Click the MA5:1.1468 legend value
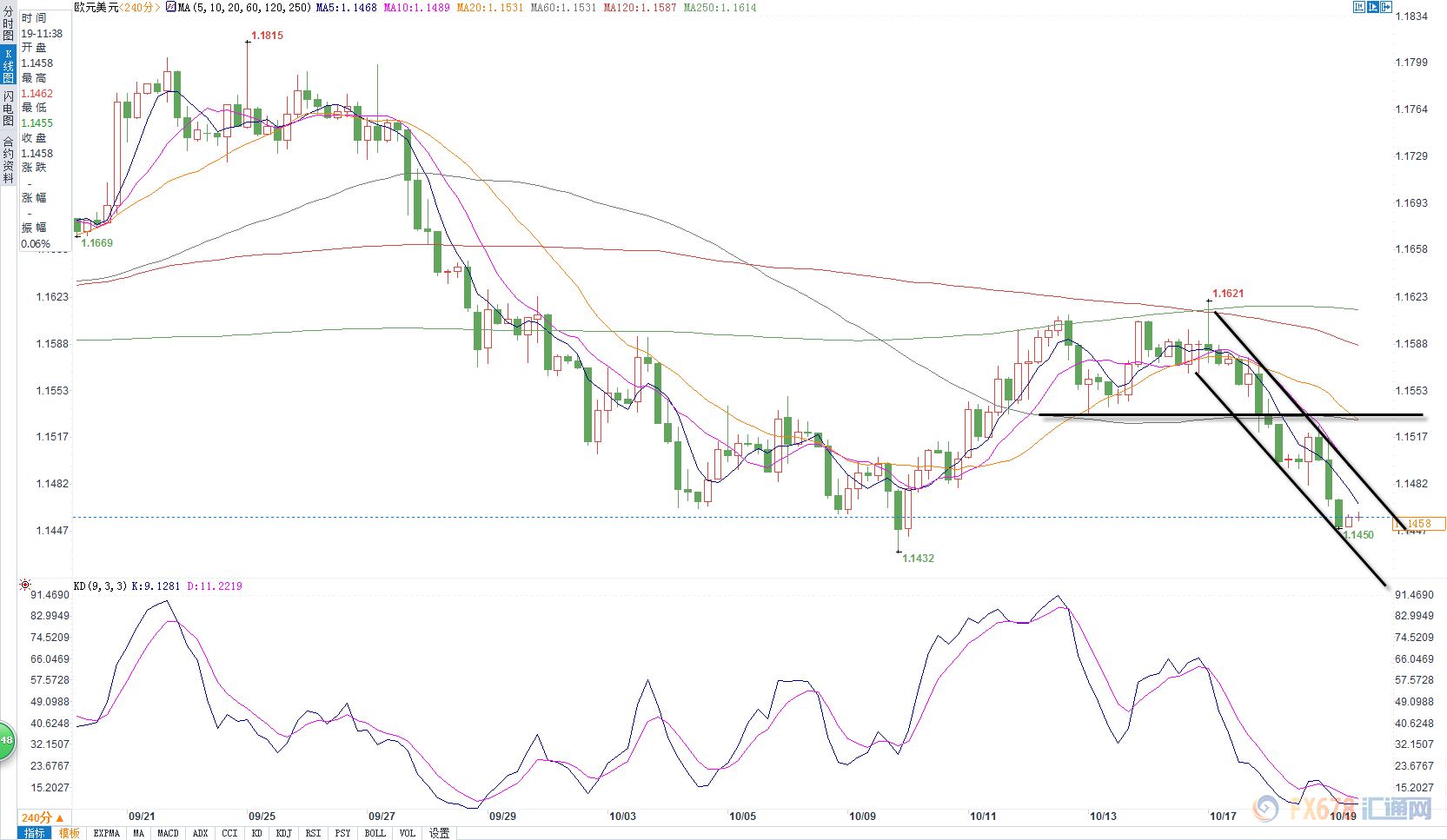Screen dimensions: 1447x840 [346, 7]
